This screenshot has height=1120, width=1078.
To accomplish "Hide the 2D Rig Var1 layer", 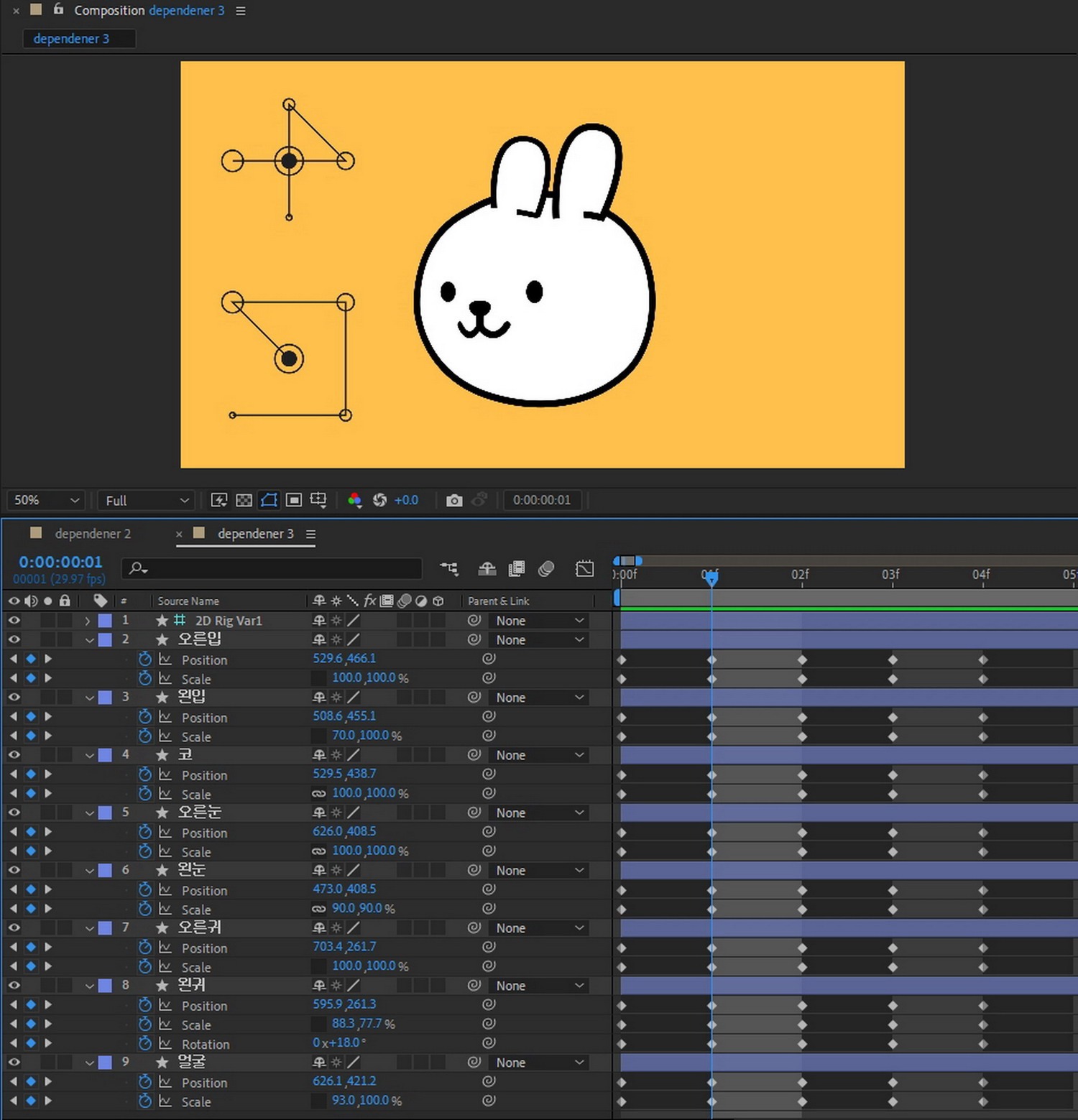I will click(14, 620).
